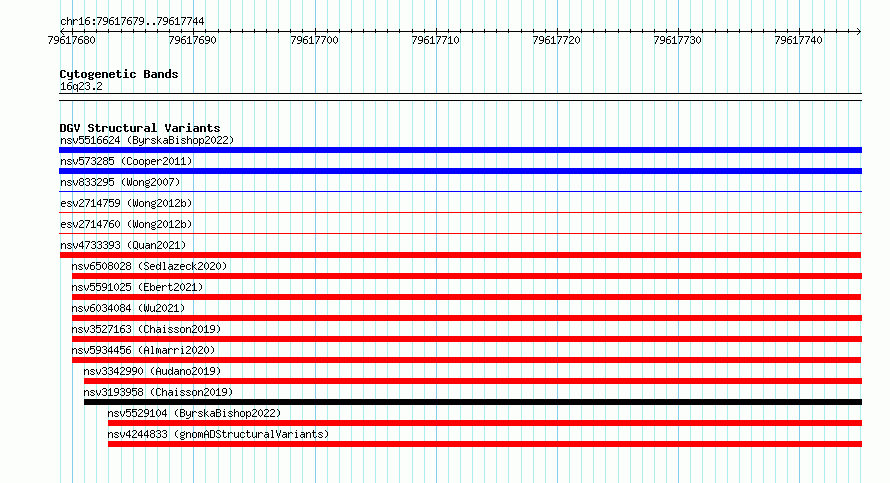Click nsv4733393 (Quan2021) label
The height and width of the screenshot is (483, 890).
click(x=123, y=245)
